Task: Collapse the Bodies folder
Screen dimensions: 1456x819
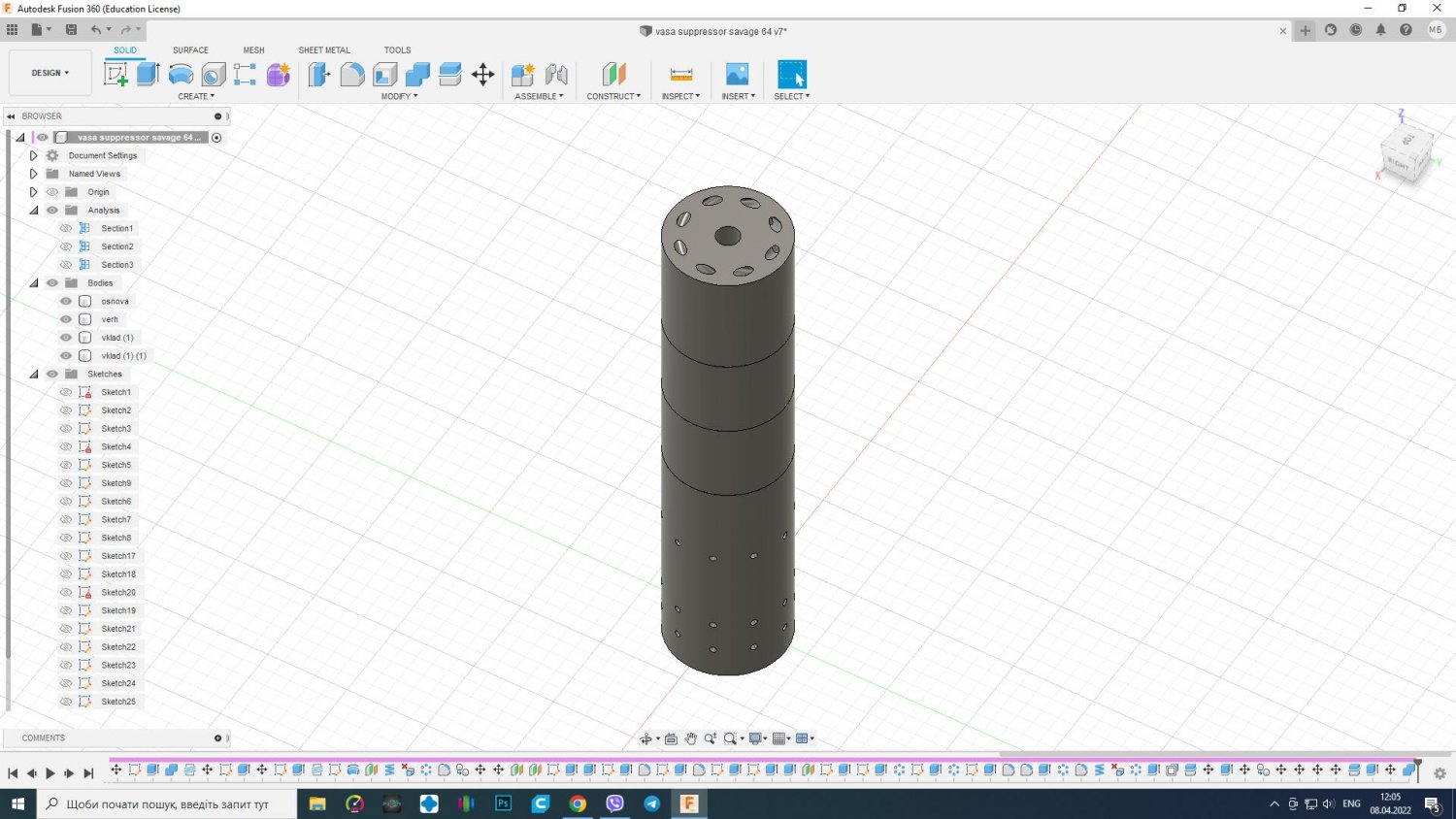Action: pyautogui.click(x=33, y=283)
